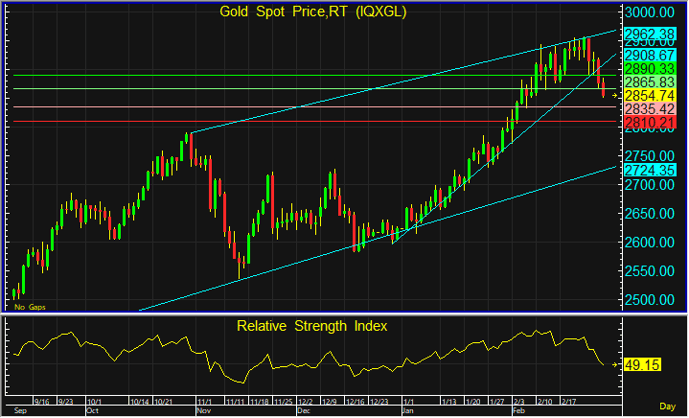Viewport: 689px width, 418px height.
Task: Select the yellow 2854.74 current price label
Action: 652,94
